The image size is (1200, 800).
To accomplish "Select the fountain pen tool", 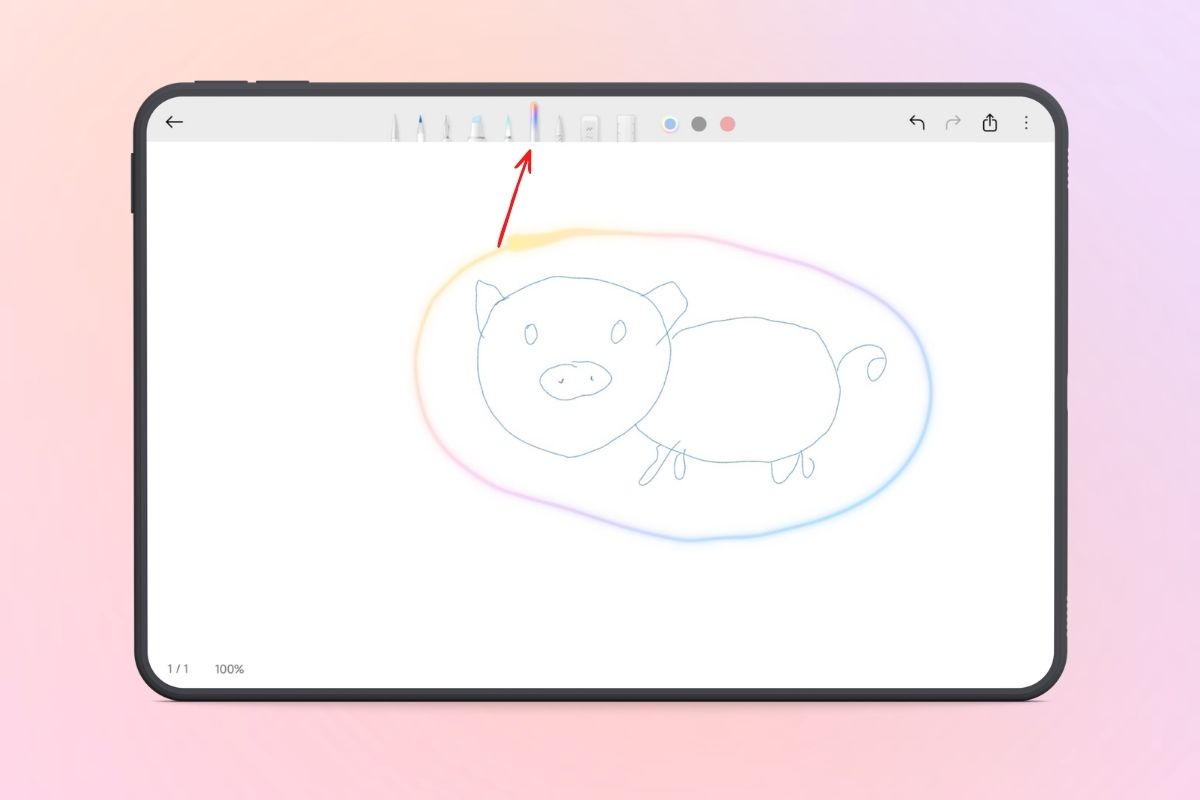I will (x=420, y=125).
